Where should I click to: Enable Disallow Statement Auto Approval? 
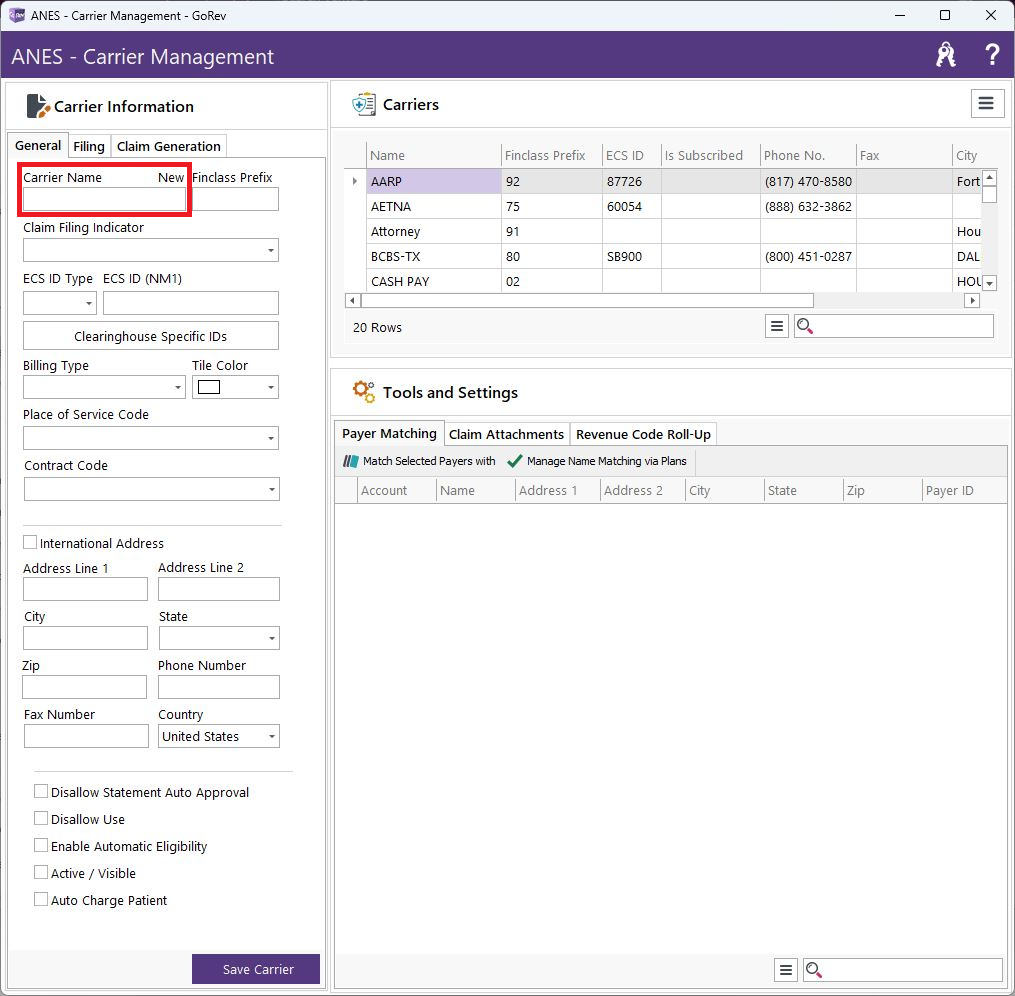[x=41, y=792]
